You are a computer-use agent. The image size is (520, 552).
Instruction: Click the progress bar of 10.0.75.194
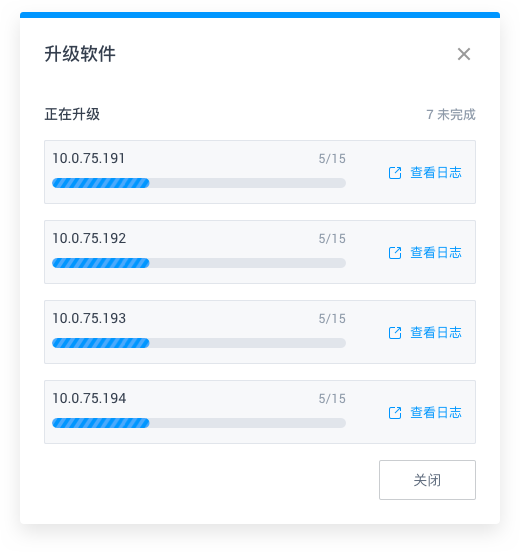point(199,423)
